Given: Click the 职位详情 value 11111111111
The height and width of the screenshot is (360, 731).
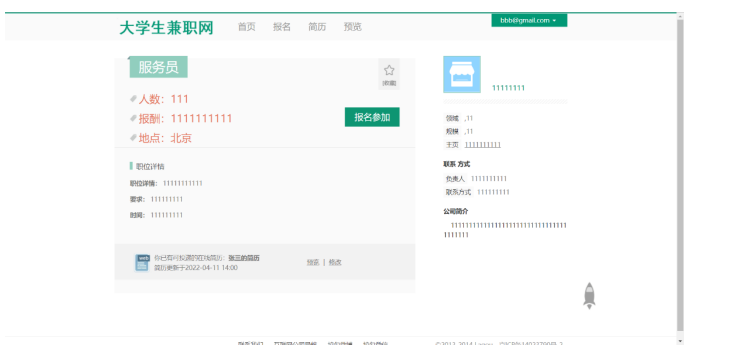Looking at the screenshot, I should coord(182,183).
